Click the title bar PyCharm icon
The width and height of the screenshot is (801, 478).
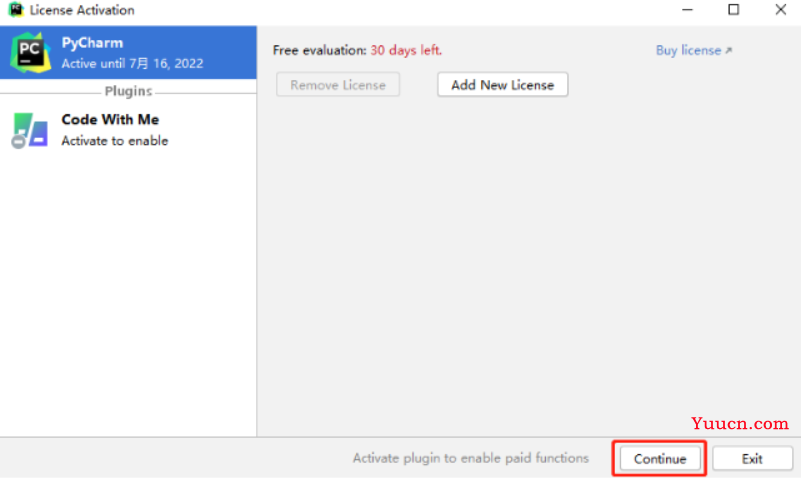[16, 10]
